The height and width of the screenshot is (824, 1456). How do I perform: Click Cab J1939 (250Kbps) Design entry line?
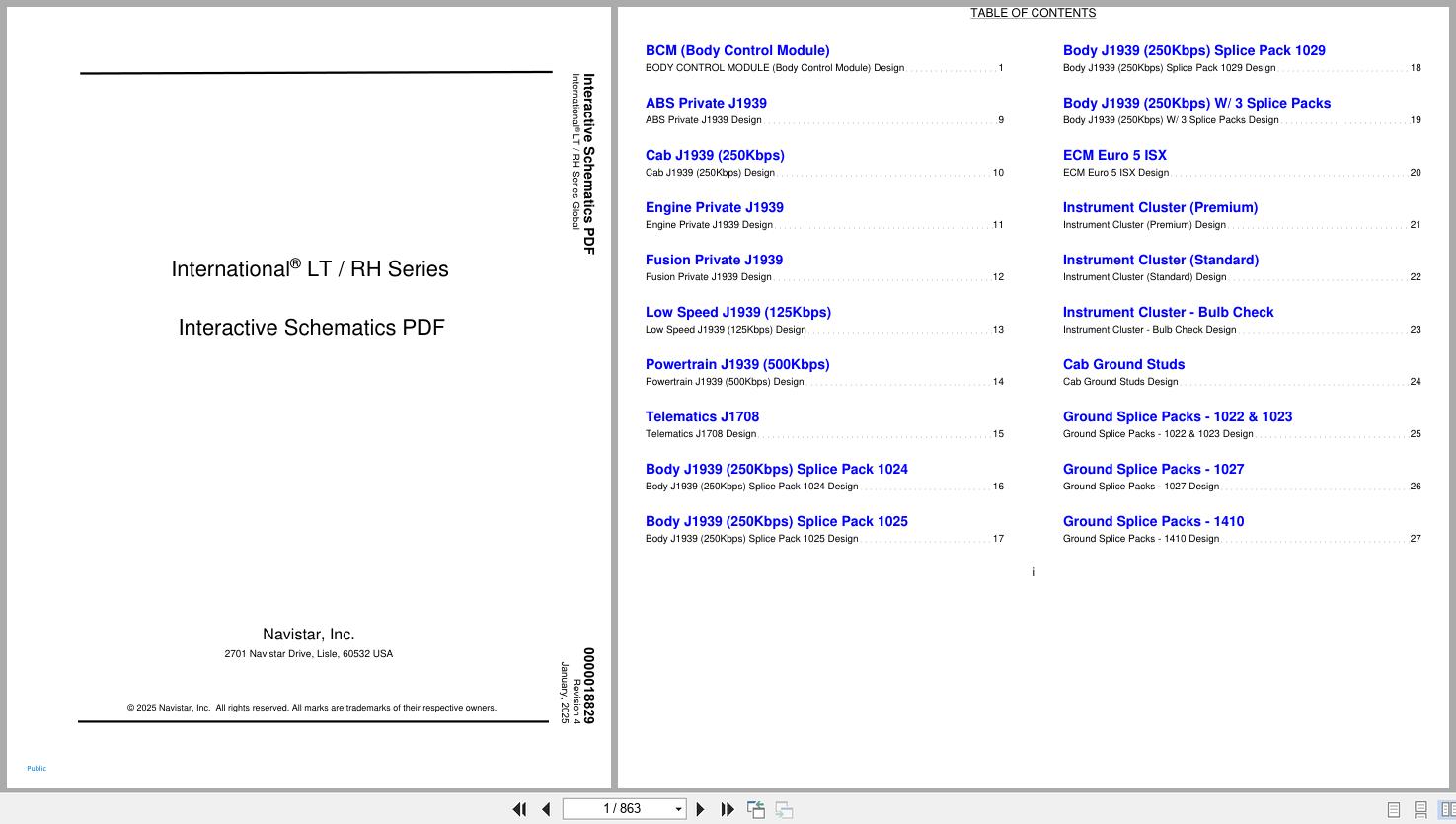pyautogui.click(x=824, y=173)
